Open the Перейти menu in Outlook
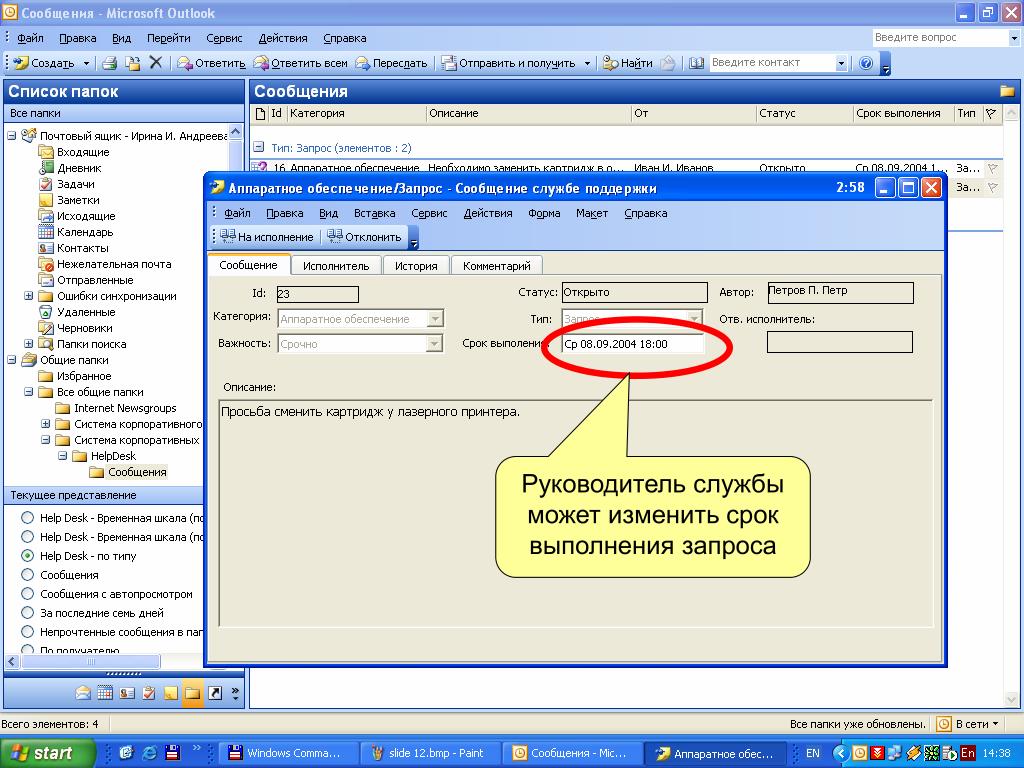Image resolution: width=1024 pixels, height=768 pixels. [x=168, y=38]
